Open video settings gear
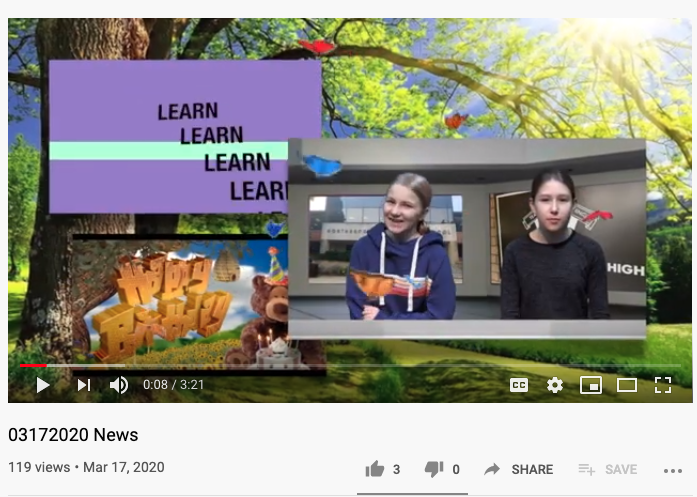The width and height of the screenshot is (697, 497). tap(555, 385)
